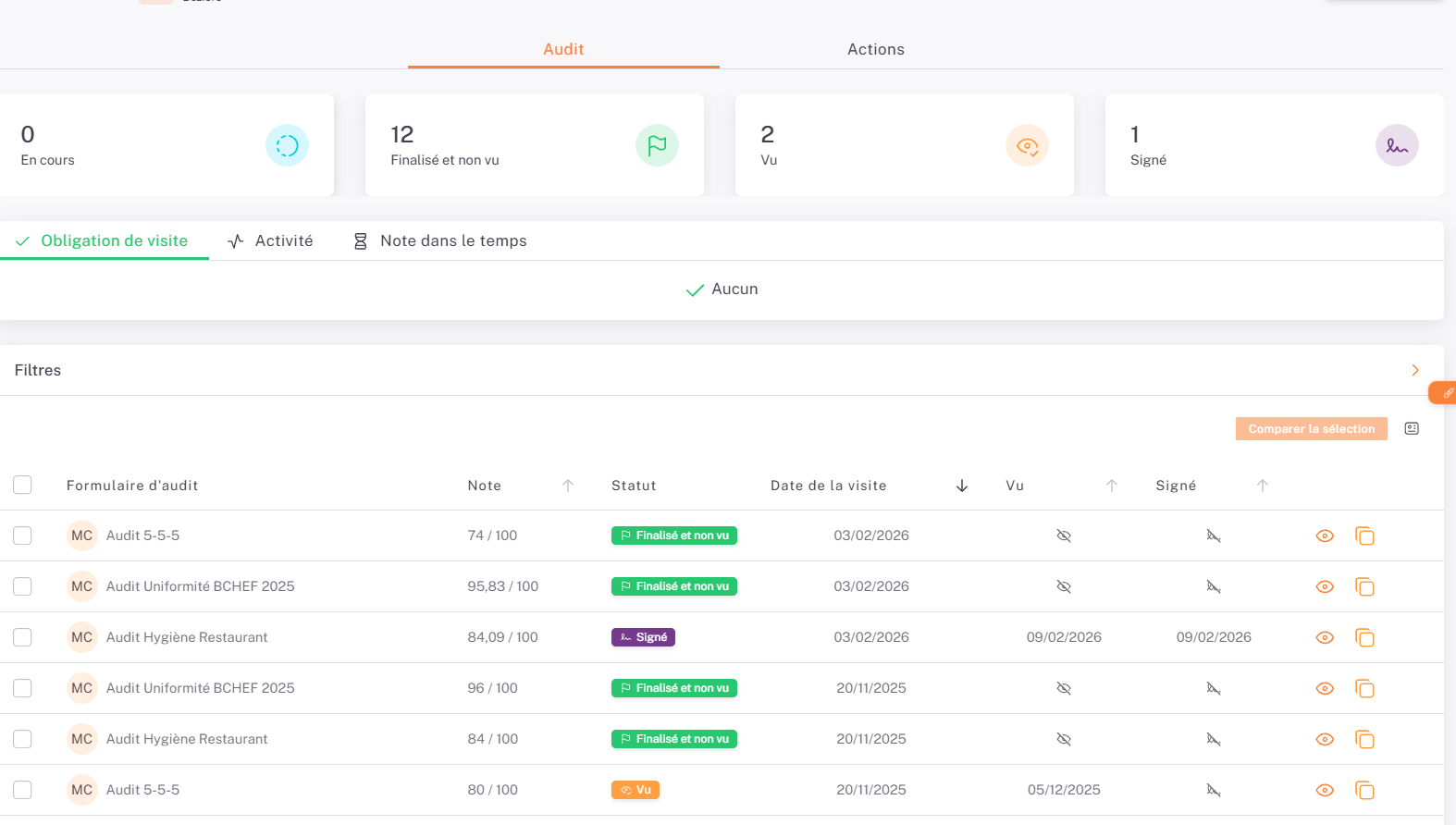Click the En cours spinner icon

(287, 145)
